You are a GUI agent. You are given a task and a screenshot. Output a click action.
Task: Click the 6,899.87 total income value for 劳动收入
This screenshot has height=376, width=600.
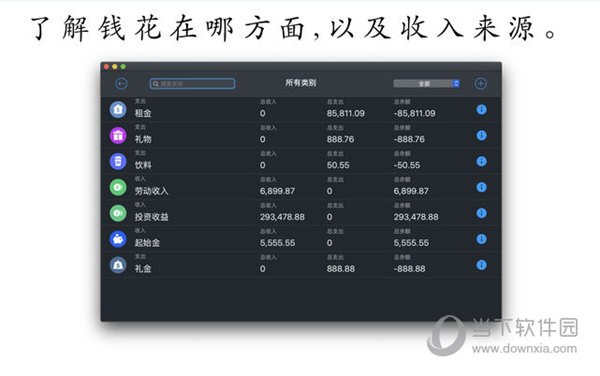point(277,191)
